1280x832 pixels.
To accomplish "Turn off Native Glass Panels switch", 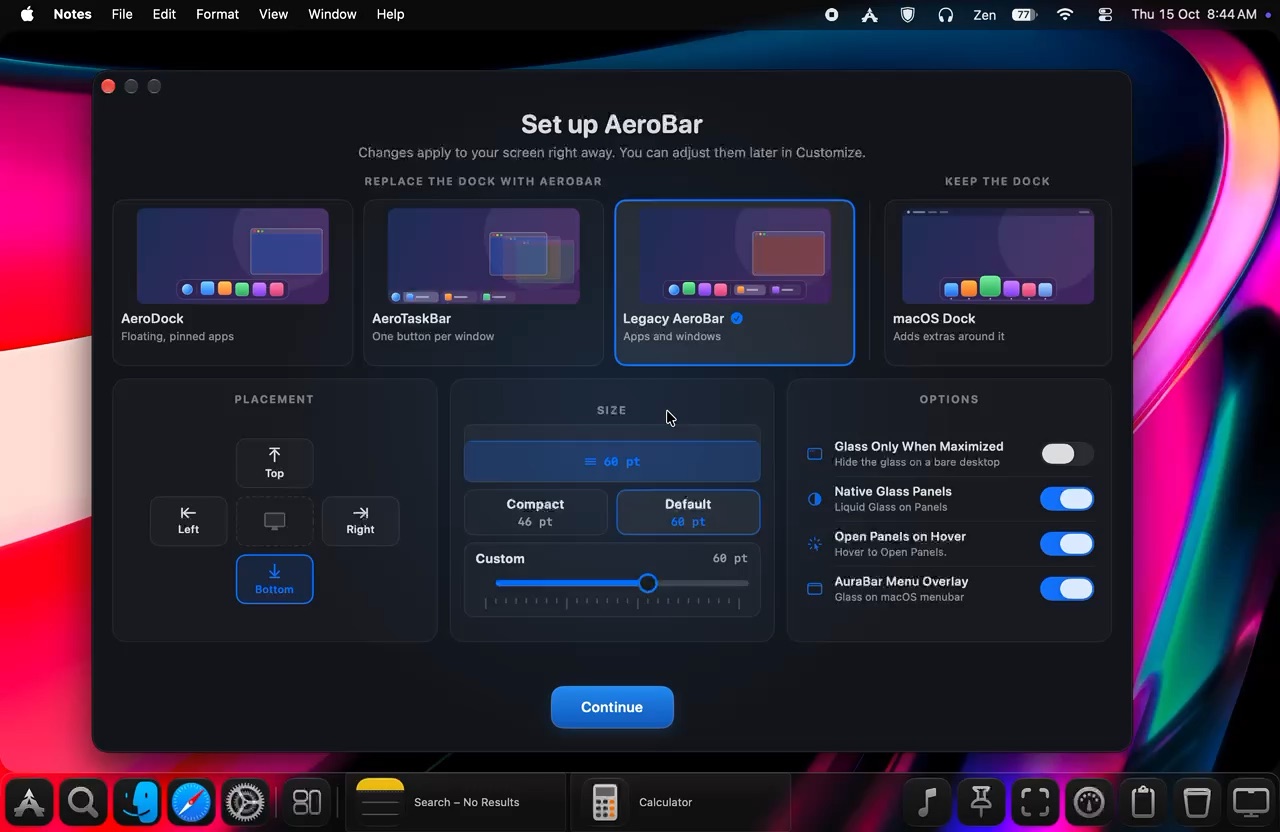I will (x=1067, y=499).
